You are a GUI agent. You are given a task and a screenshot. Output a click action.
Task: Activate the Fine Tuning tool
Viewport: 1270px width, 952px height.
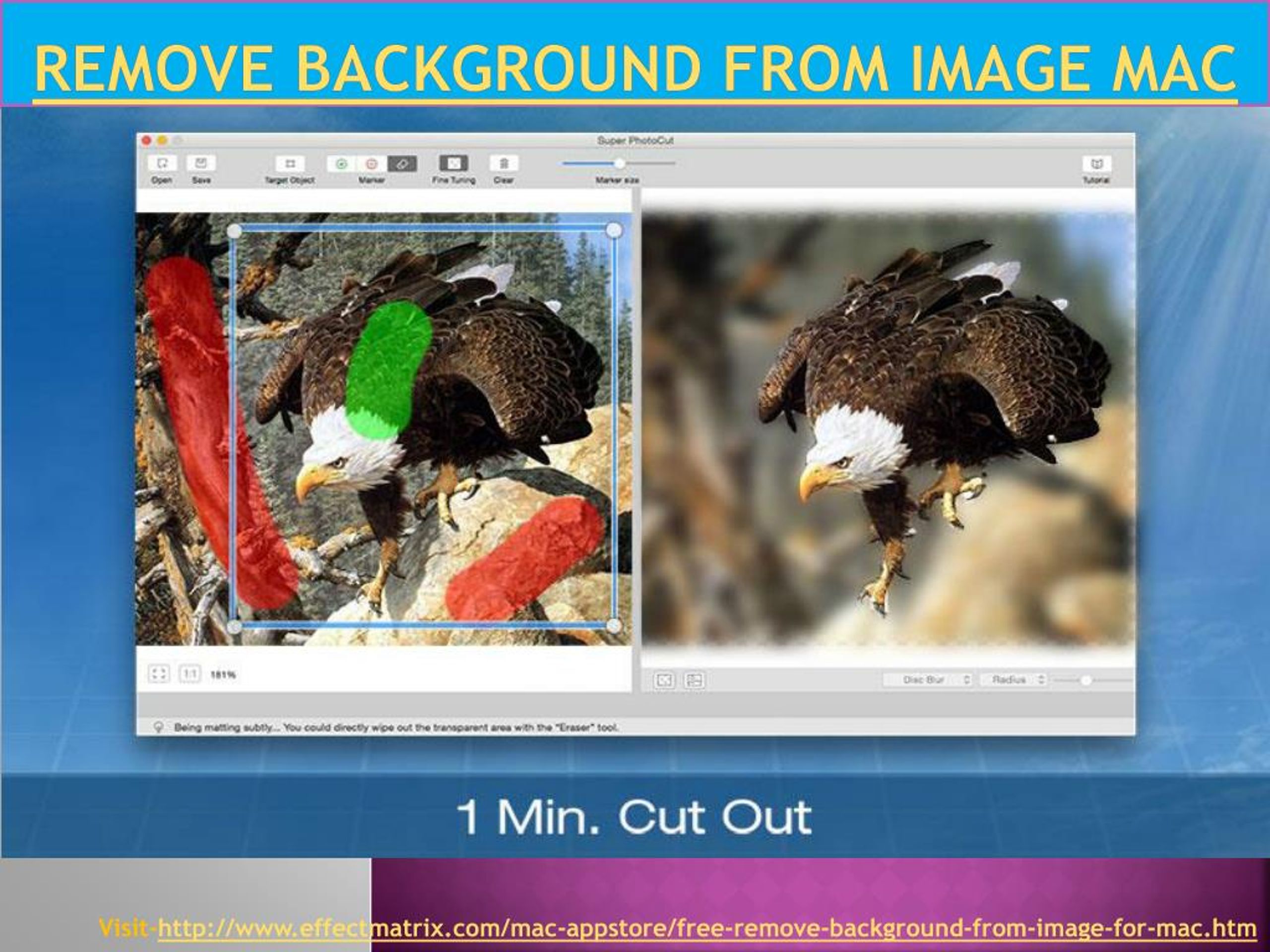tap(453, 164)
